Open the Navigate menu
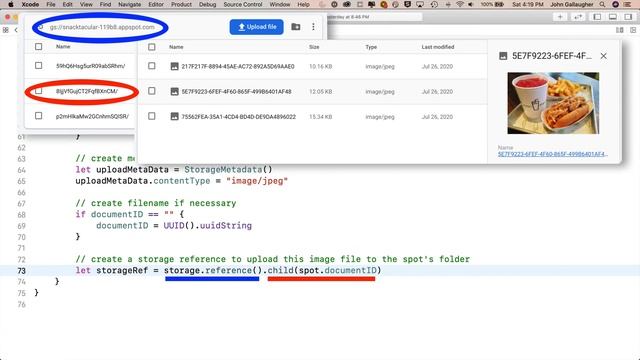 tap(129, 4)
